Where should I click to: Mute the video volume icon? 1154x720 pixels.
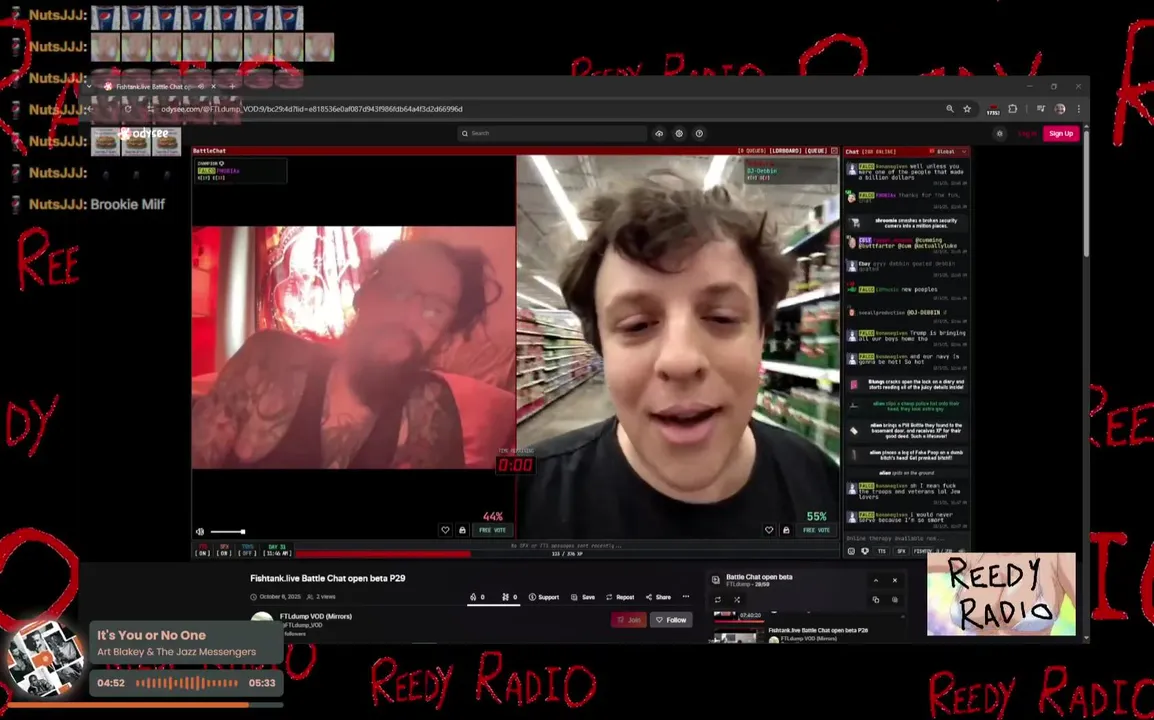[200, 532]
